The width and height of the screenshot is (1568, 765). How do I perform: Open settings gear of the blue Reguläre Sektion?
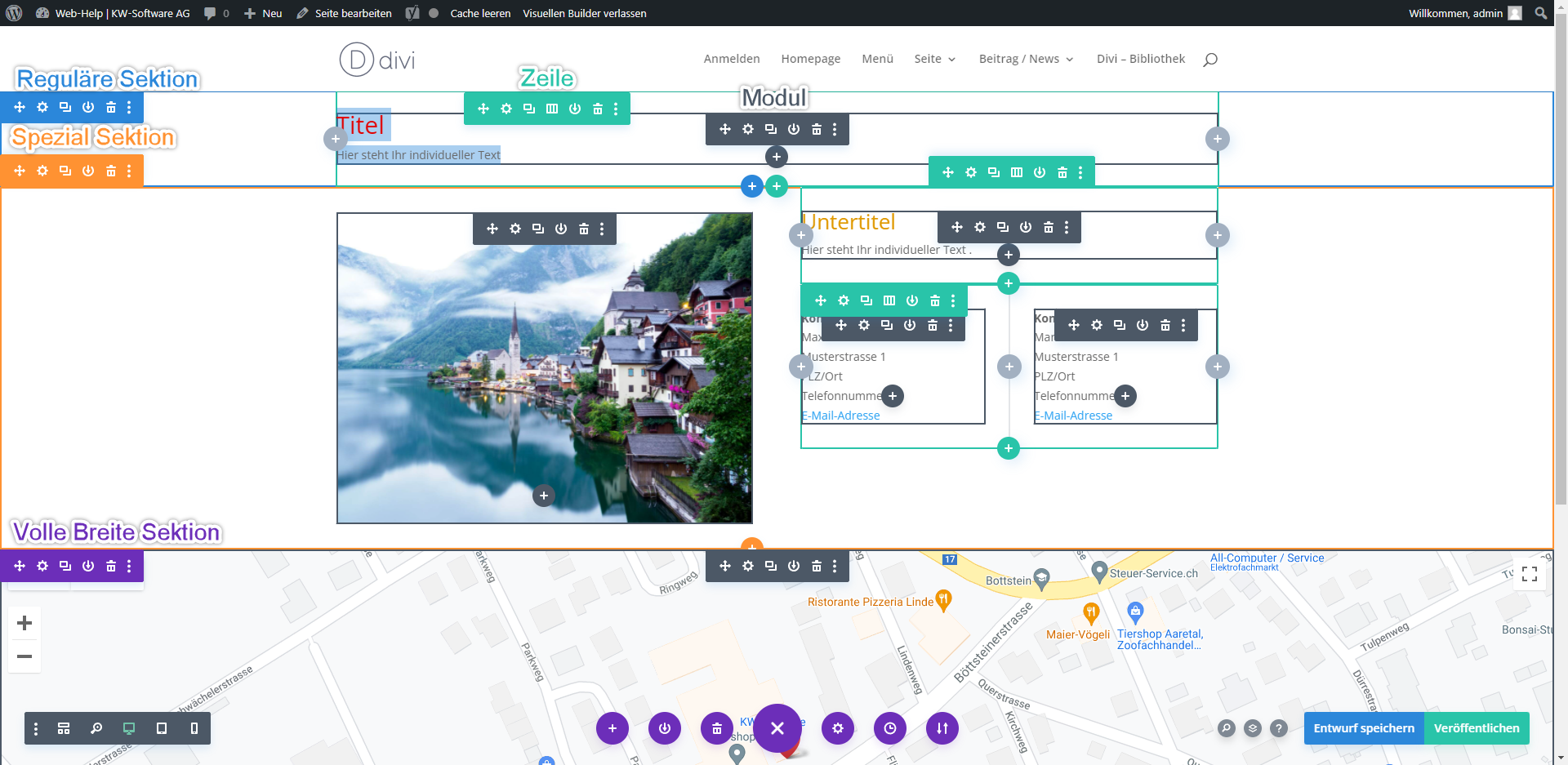pyautogui.click(x=42, y=107)
